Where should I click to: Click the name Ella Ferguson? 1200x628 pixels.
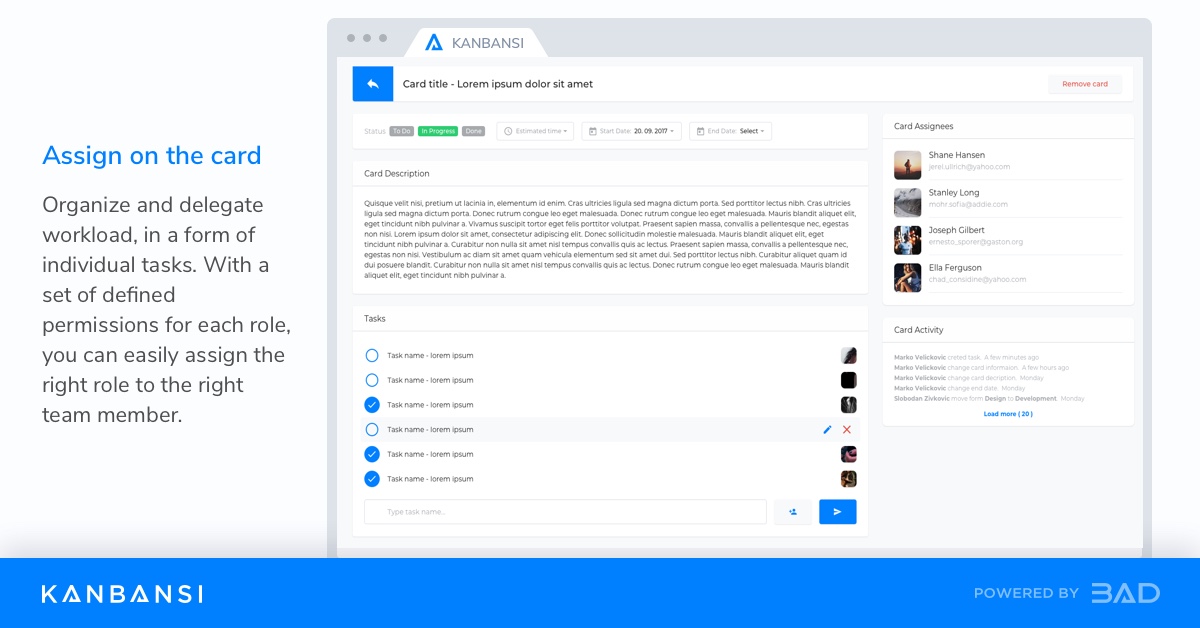(x=955, y=268)
